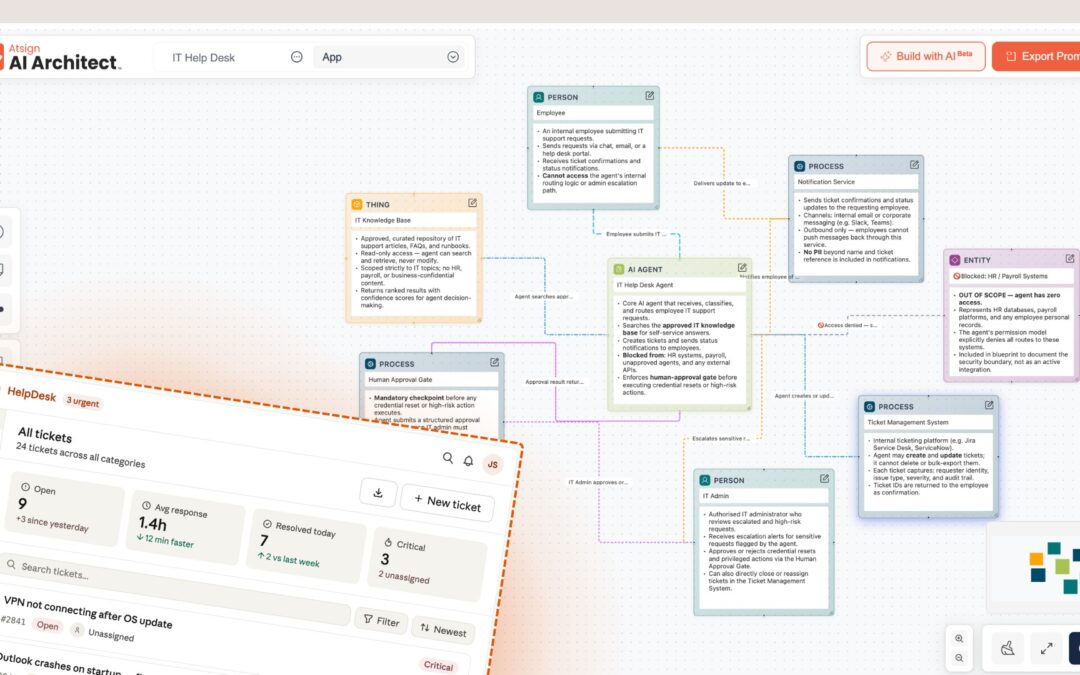
Task: Click Build with AI Beta button
Action: [926, 56]
